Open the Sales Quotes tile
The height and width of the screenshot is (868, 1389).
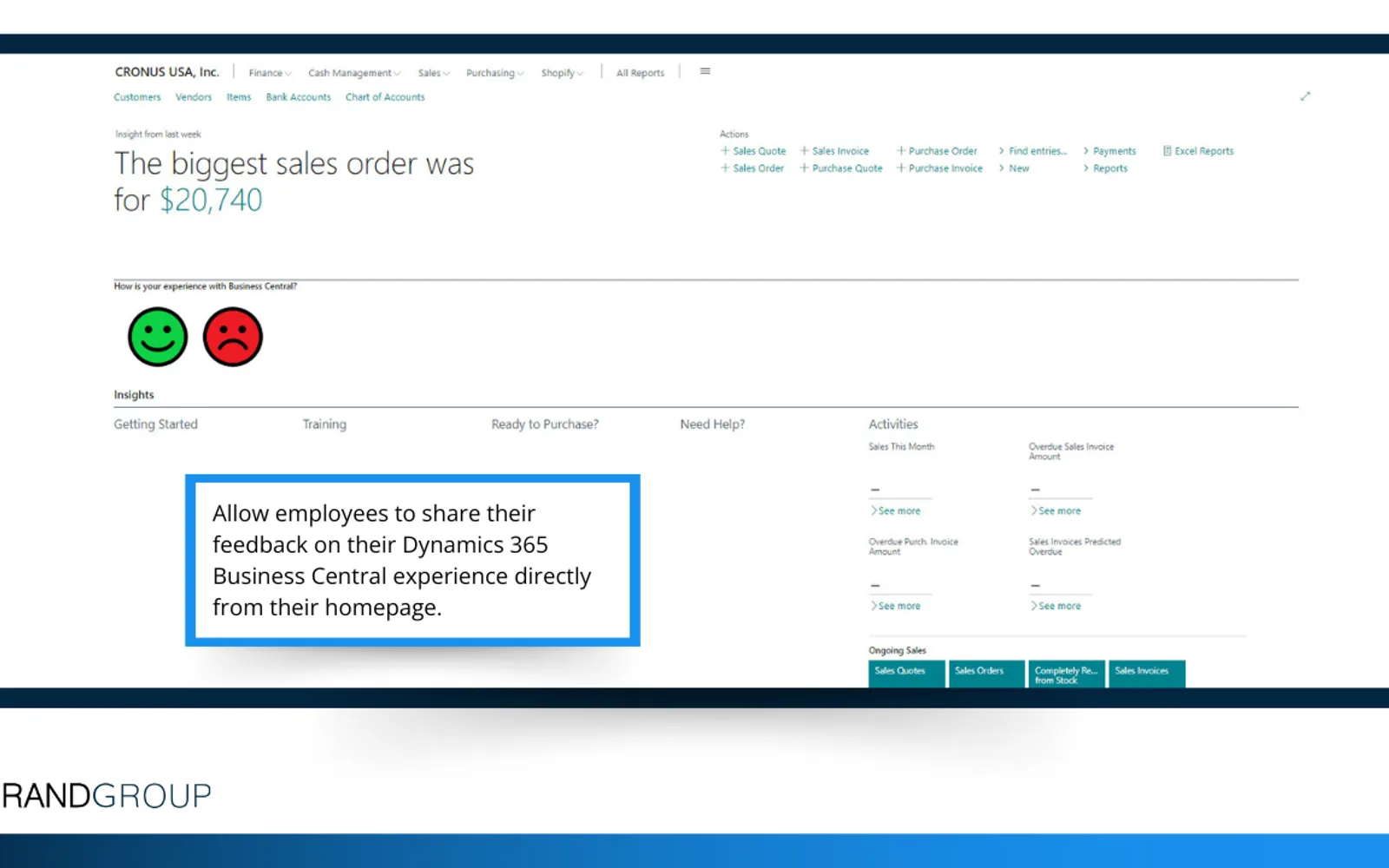click(x=906, y=674)
